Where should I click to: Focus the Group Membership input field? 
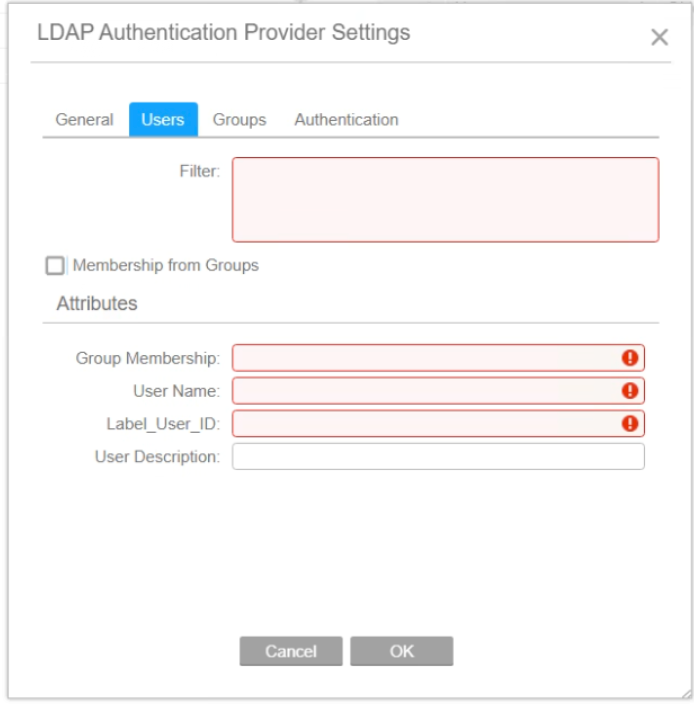tap(438, 358)
